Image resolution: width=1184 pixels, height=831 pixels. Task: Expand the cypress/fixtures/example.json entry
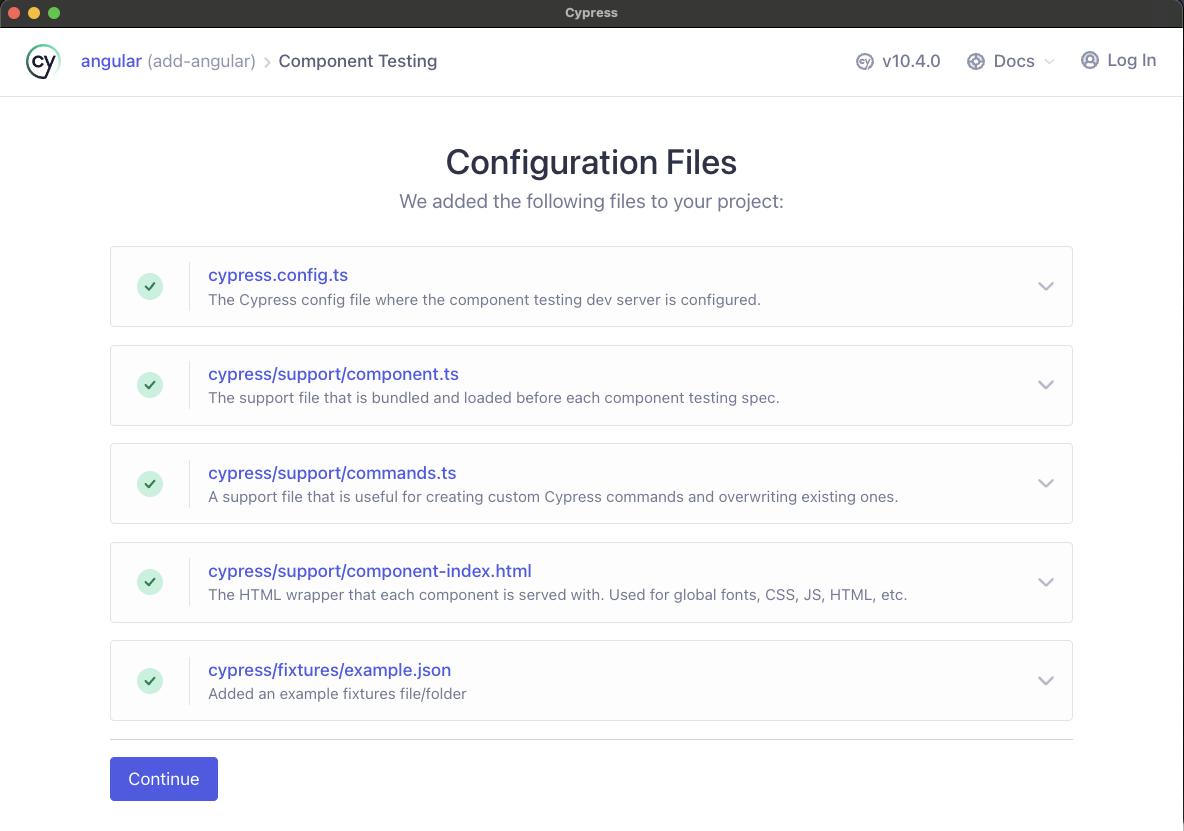tap(1046, 680)
